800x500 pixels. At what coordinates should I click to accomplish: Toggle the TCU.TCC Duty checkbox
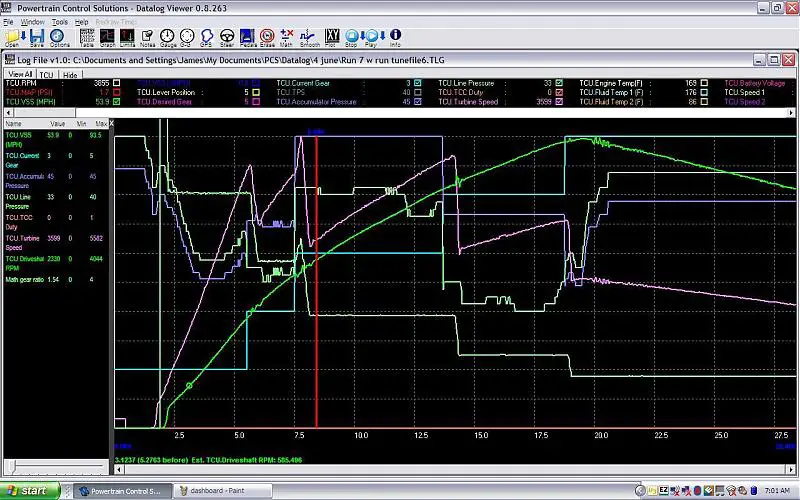tap(560, 92)
